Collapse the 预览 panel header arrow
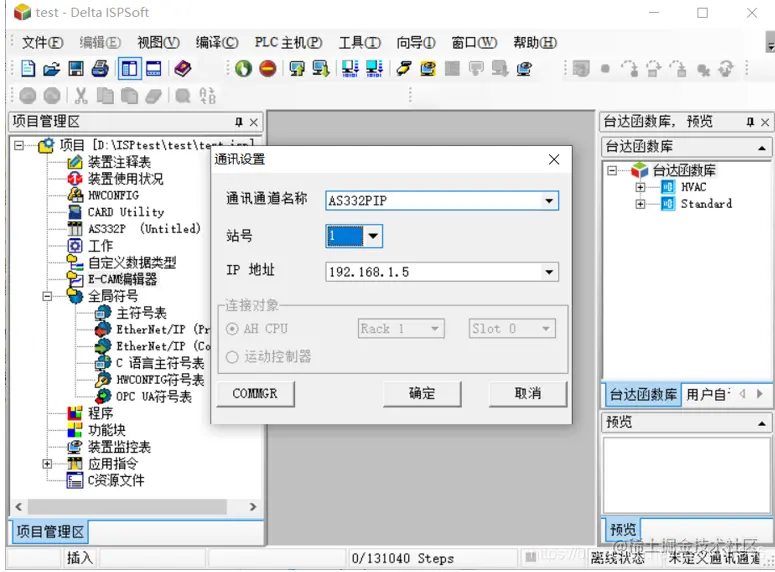This screenshot has height=572, width=775. coord(762,423)
